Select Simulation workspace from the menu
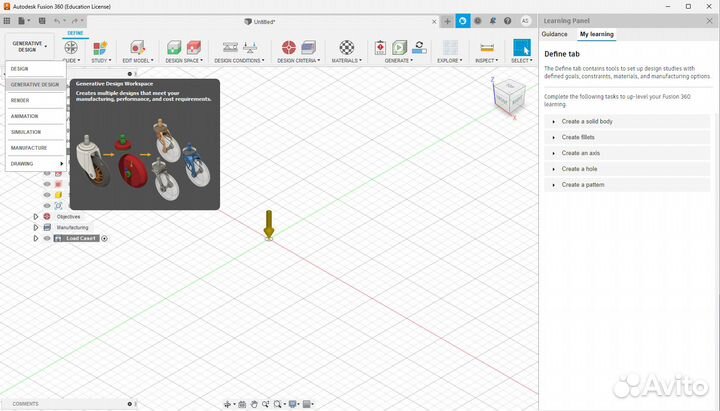 pyautogui.click(x=35, y=132)
